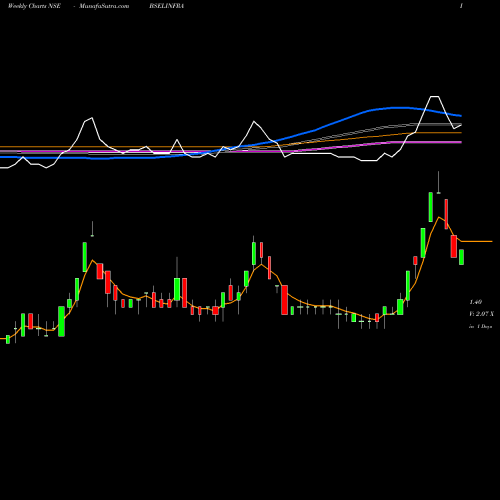500x500 pixels.
Task: Click the "Weekly Charts NSE" title text
Action: tap(34, 6)
